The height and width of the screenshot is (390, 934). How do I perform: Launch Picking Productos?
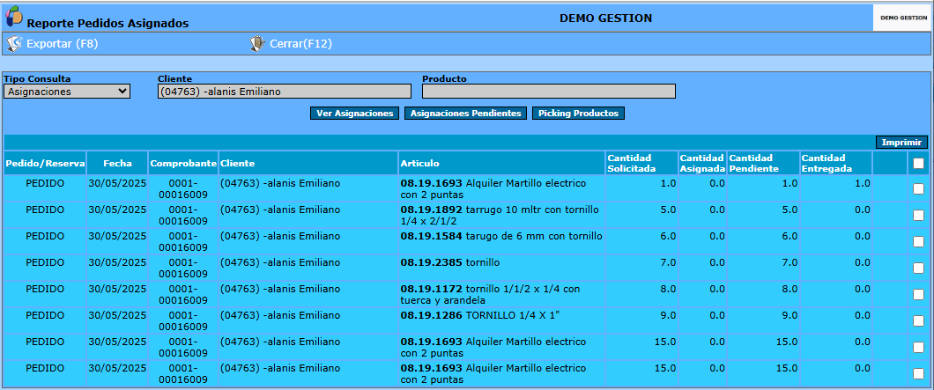pyautogui.click(x=578, y=113)
